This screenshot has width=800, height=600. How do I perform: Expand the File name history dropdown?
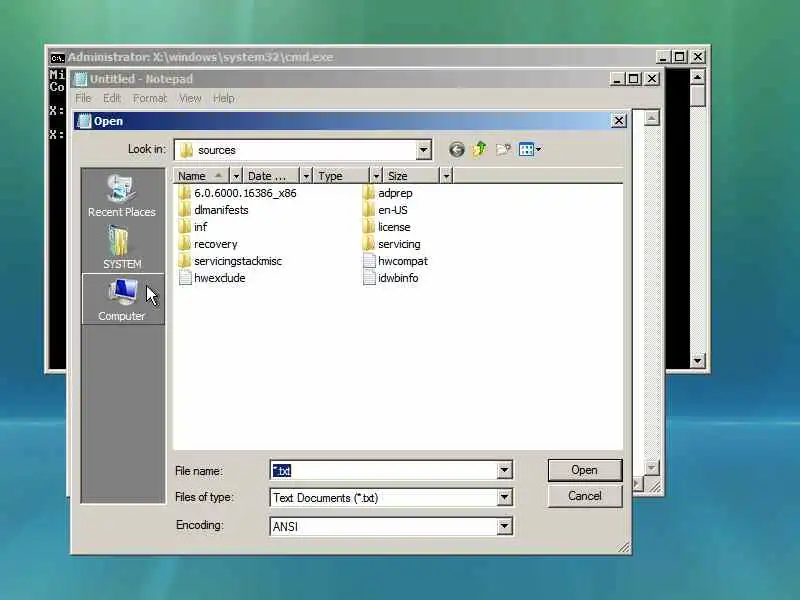[504, 470]
